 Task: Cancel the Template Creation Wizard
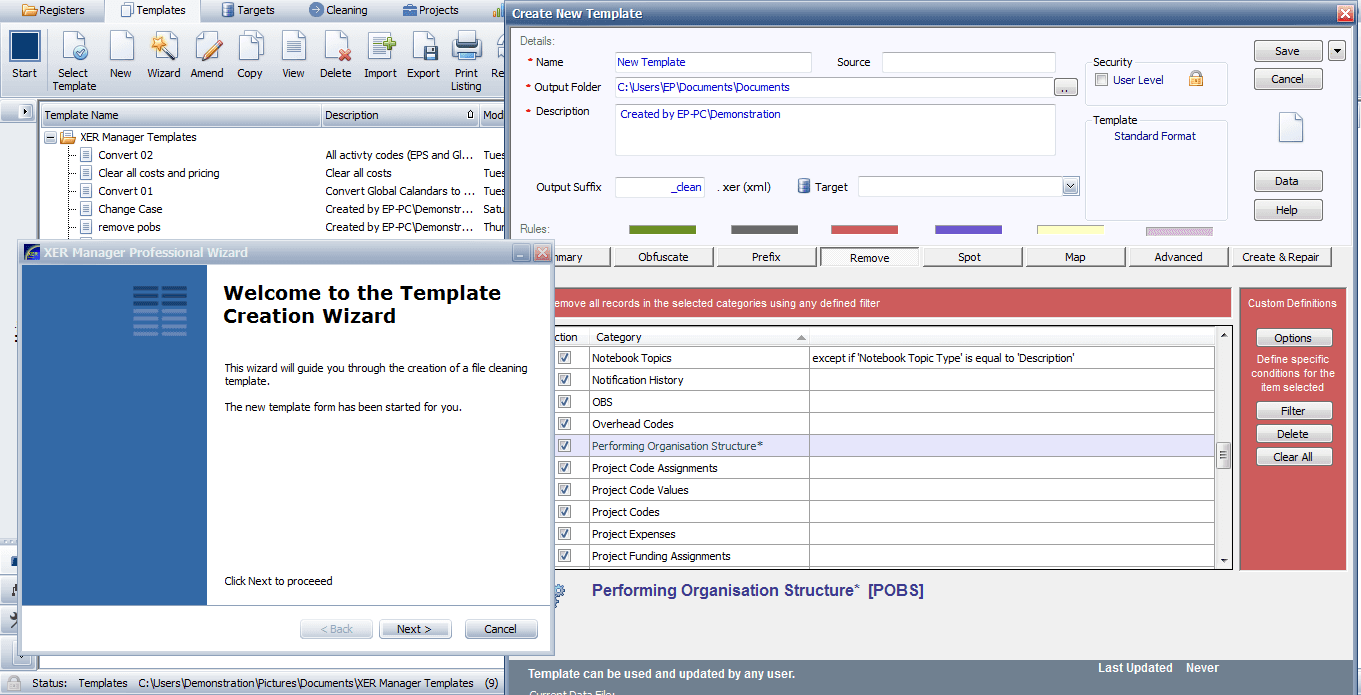501,629
